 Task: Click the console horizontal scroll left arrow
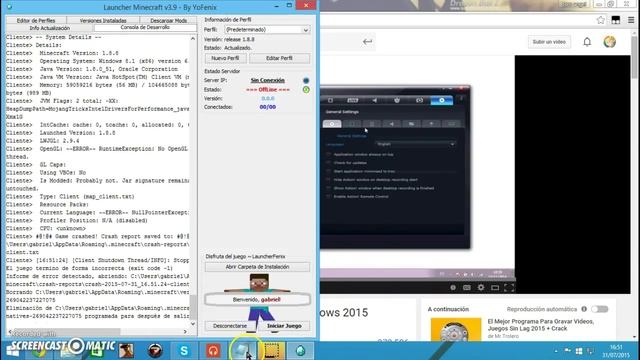pyautogui.click(x=9, y=332)
